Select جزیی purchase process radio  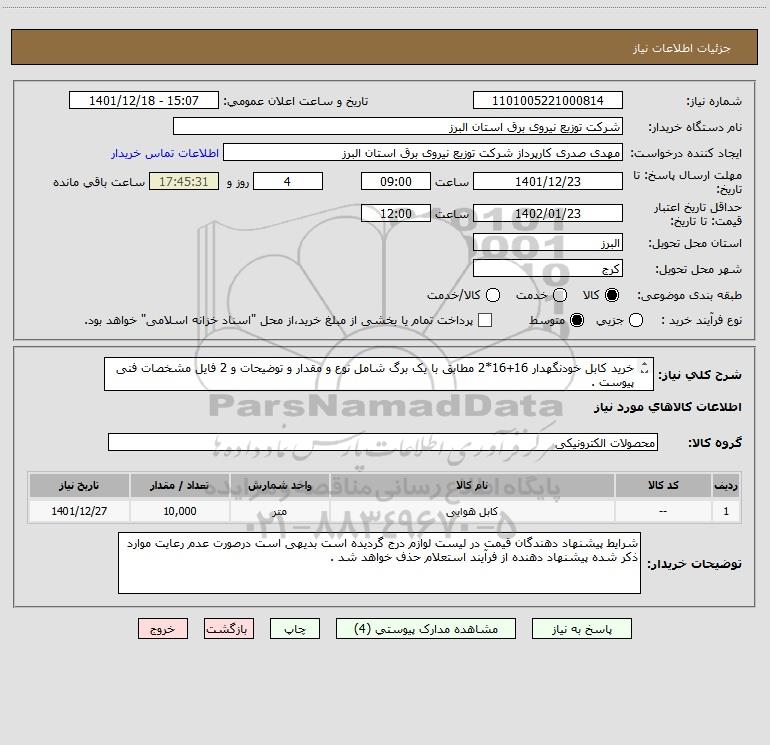pyautogui.click(x=635, y=320)
